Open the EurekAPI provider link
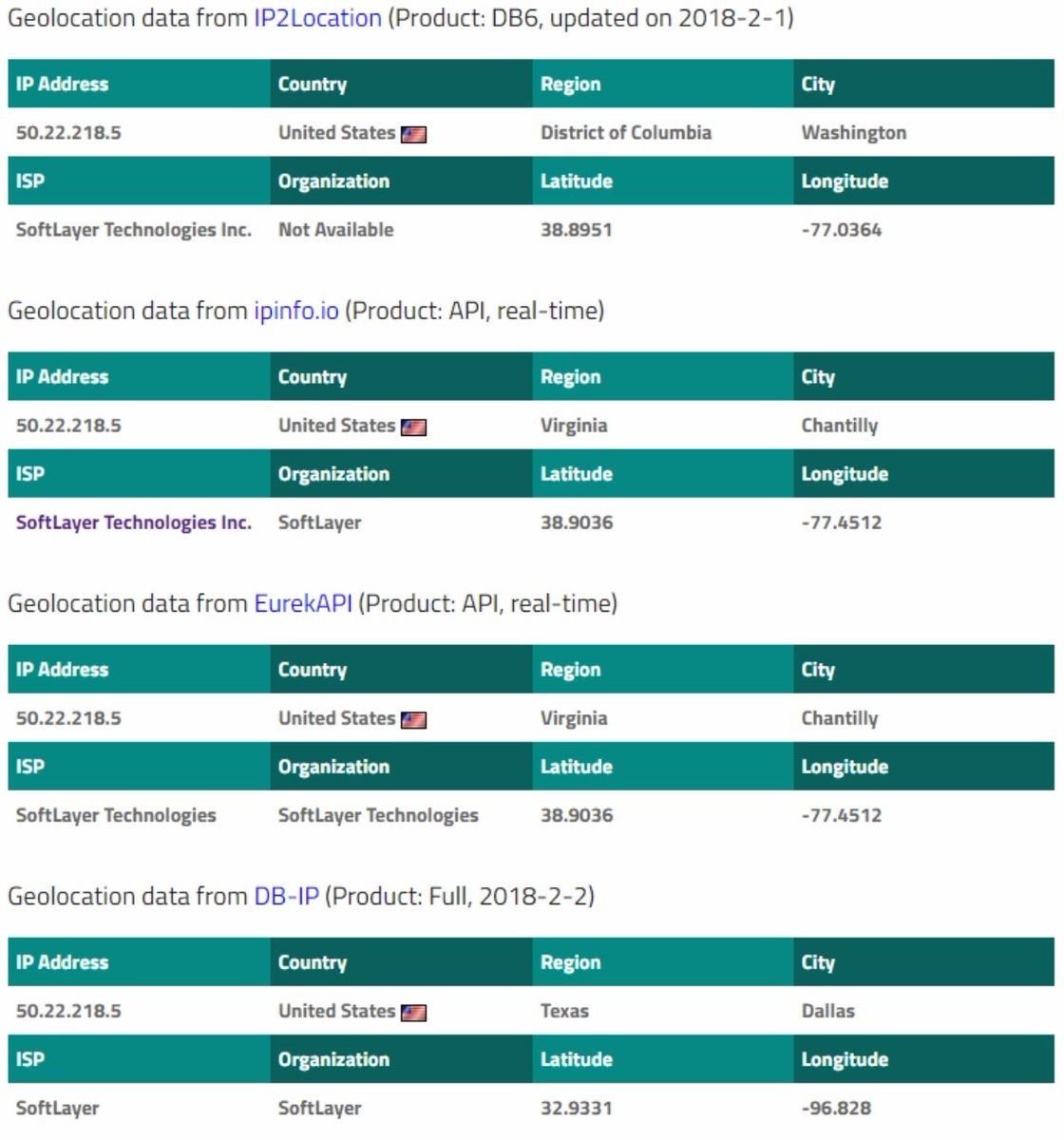Screen dimensions: 1064x1140 (x=303, y=603)
